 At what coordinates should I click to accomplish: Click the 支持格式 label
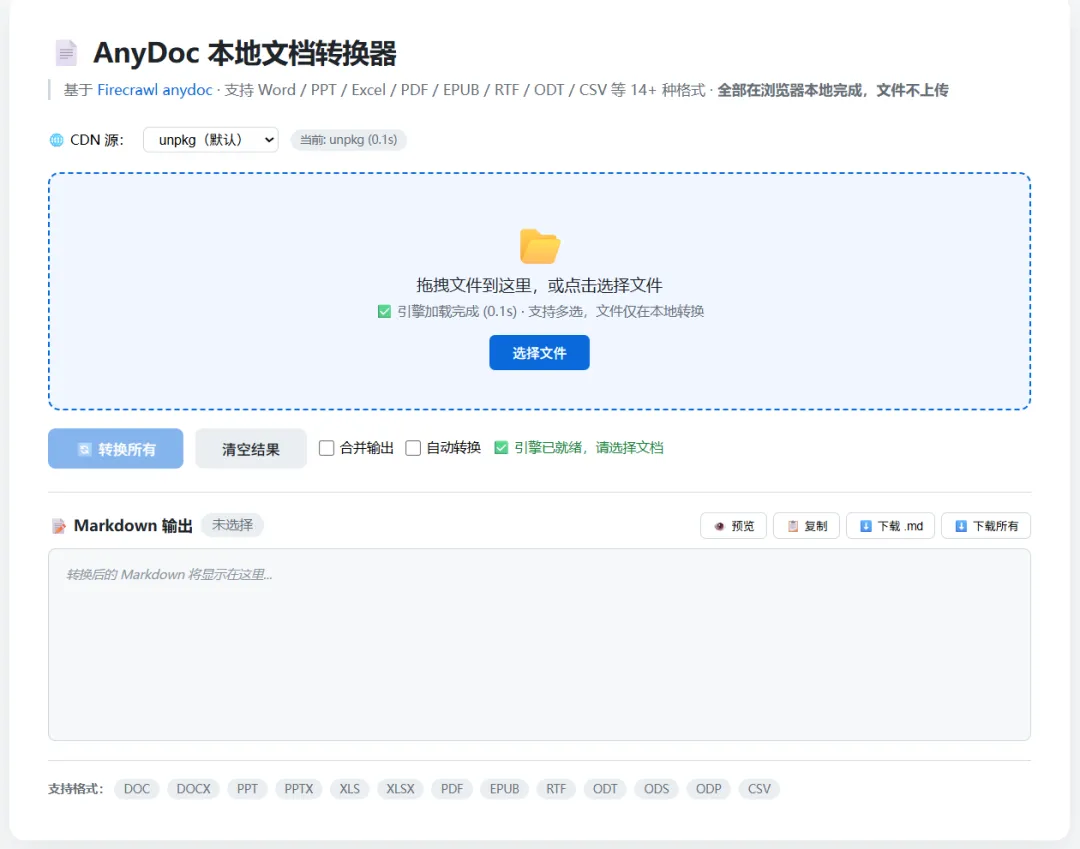coord(75,789)
